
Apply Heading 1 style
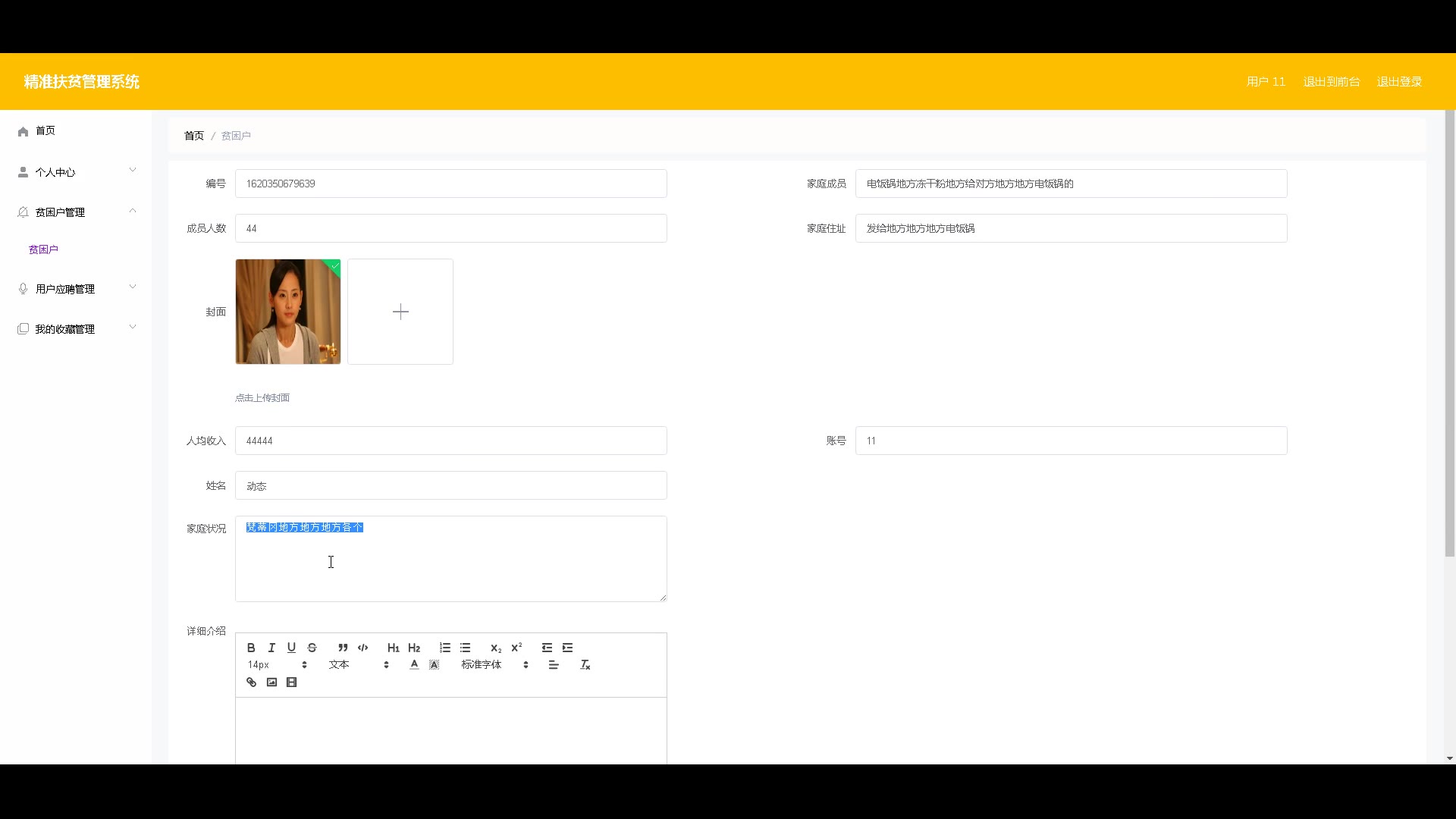(x=393, y=648)
